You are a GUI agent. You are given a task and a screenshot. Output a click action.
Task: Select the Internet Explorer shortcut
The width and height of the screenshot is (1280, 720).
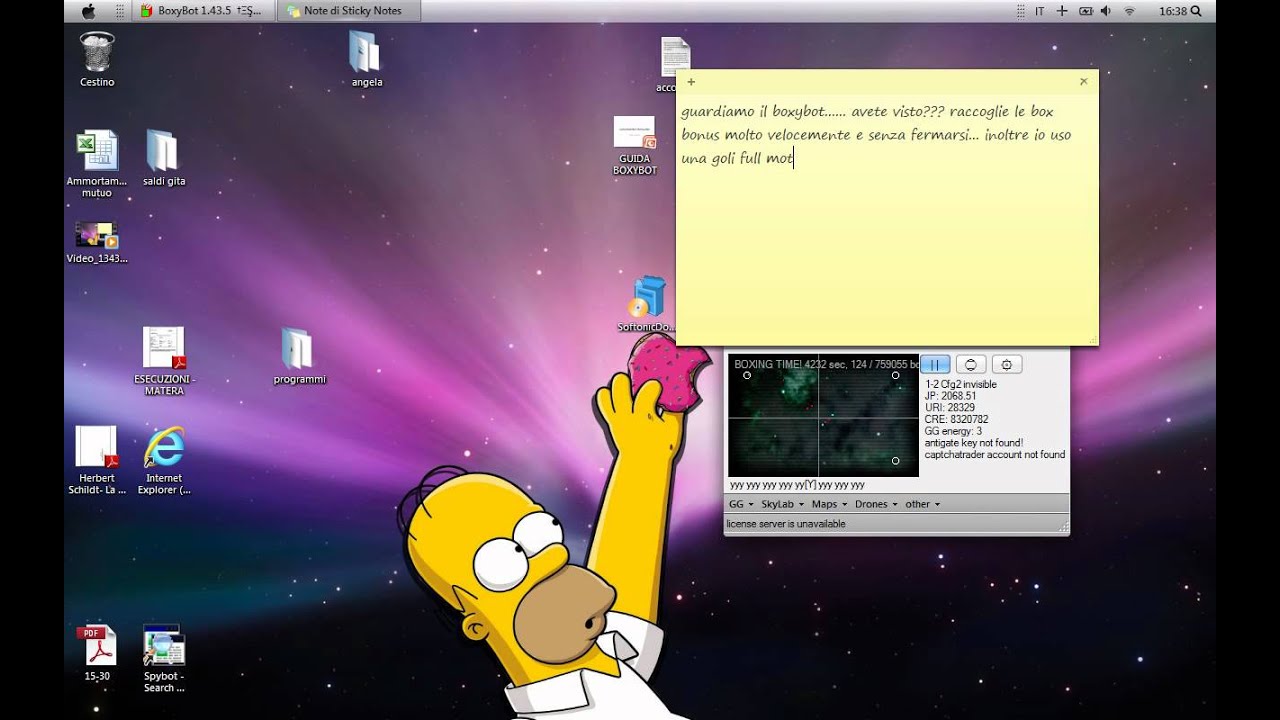click(x=164, y=460)
